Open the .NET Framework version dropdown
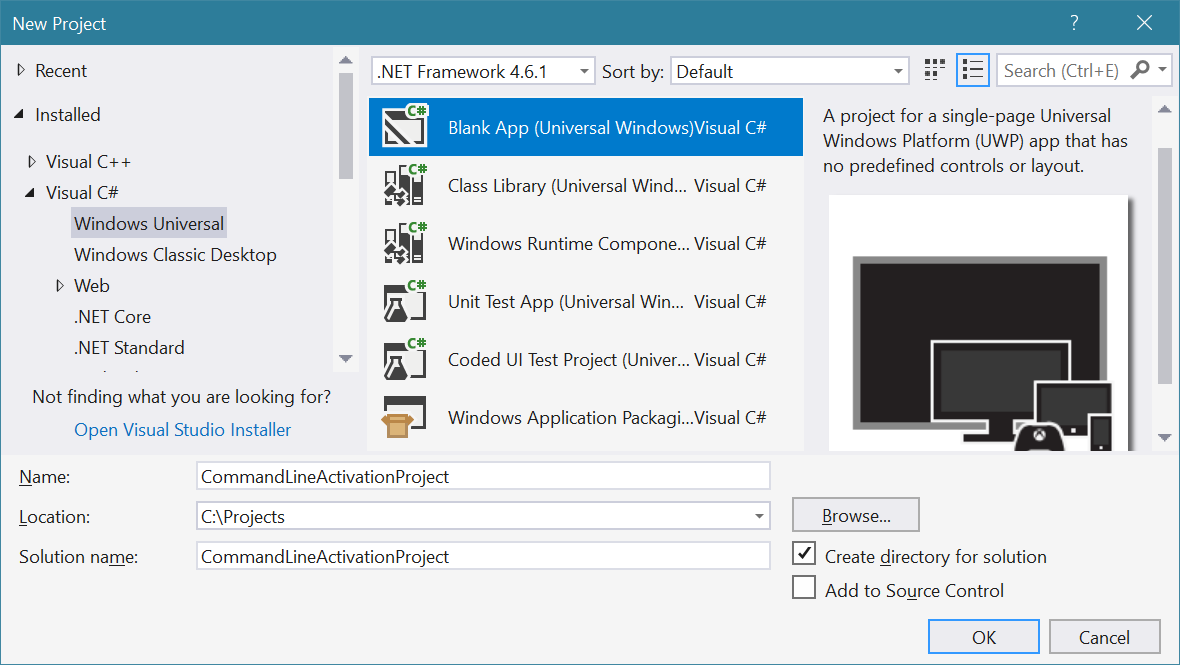The height and width of the screenshot is (665, 1180). [483, 71]
